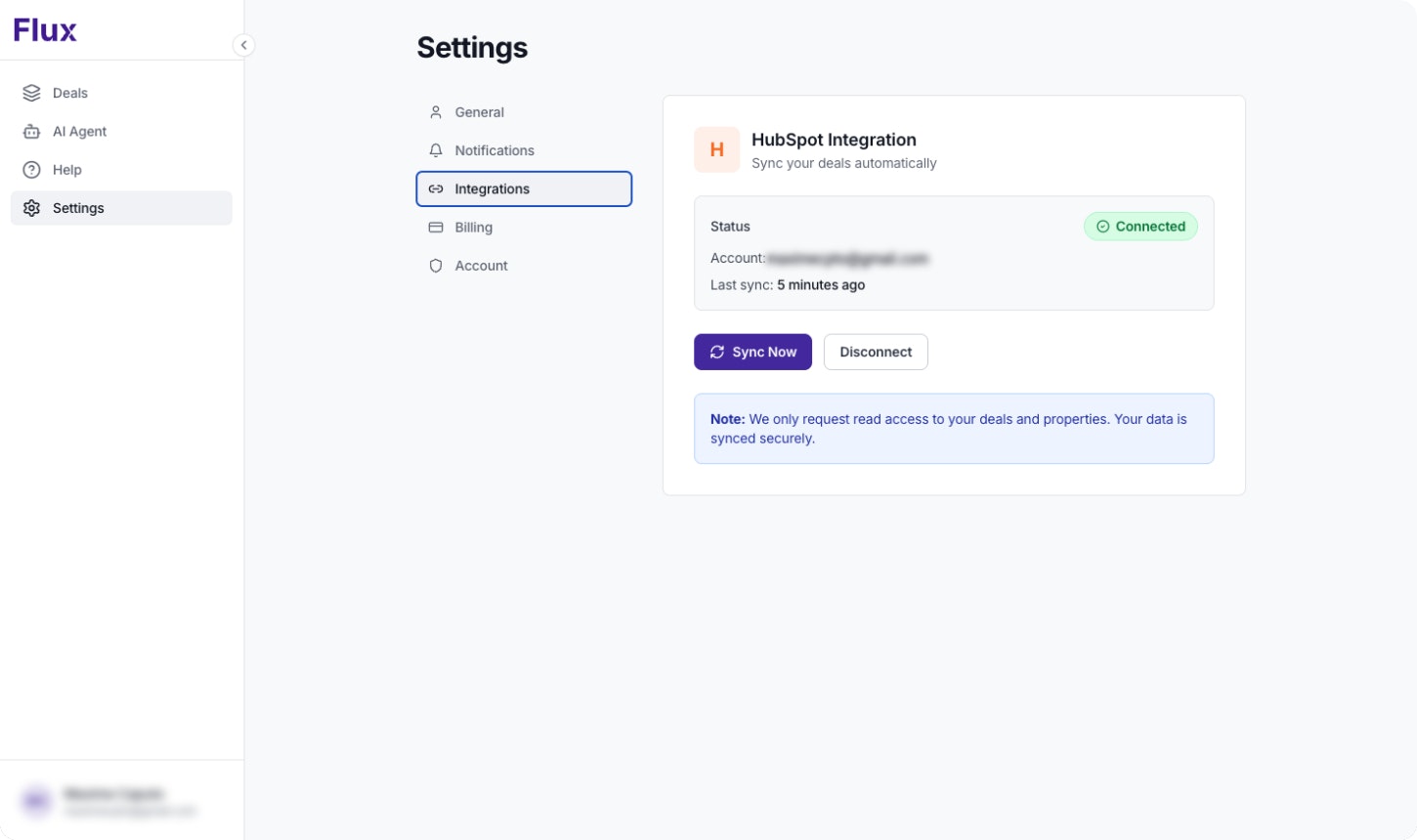Image resolution: width=1417 pixels, height=840 pixels.
Task: Go to the Deals page
Action: click(x=70, y=93)
